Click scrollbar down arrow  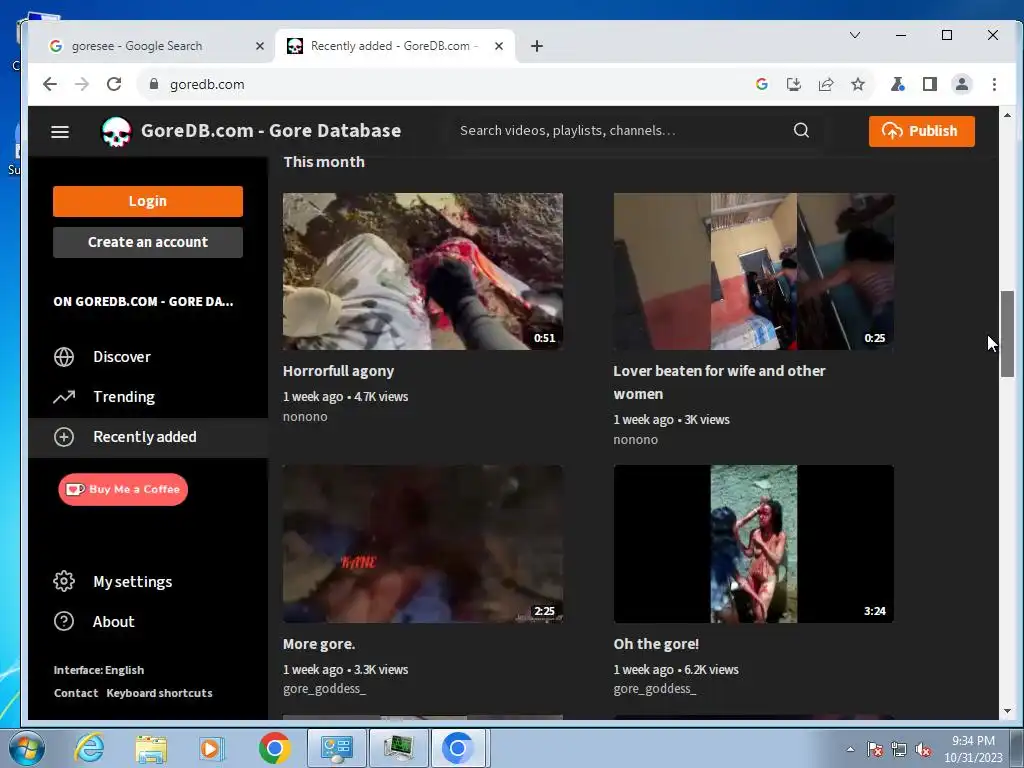(x=1007, y=711)
